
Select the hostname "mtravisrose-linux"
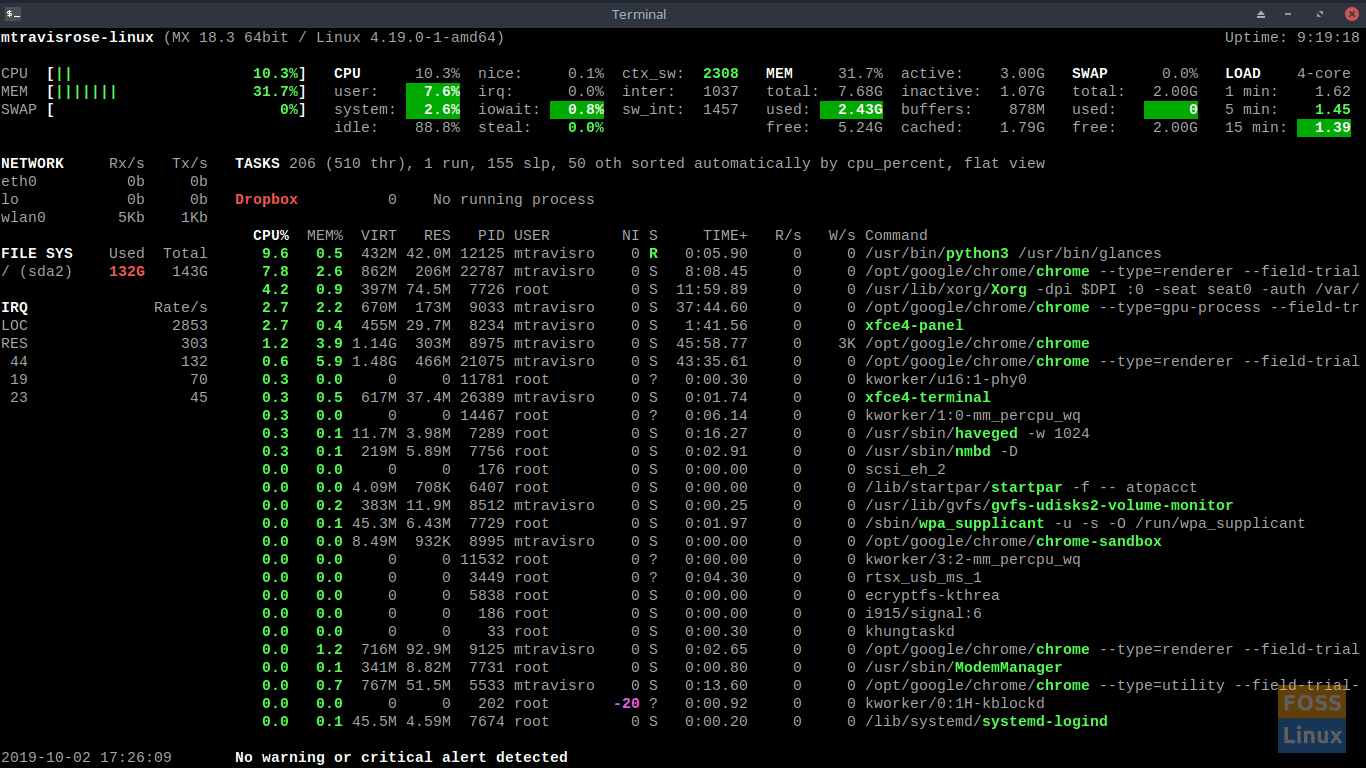click(x=77, y=38)
